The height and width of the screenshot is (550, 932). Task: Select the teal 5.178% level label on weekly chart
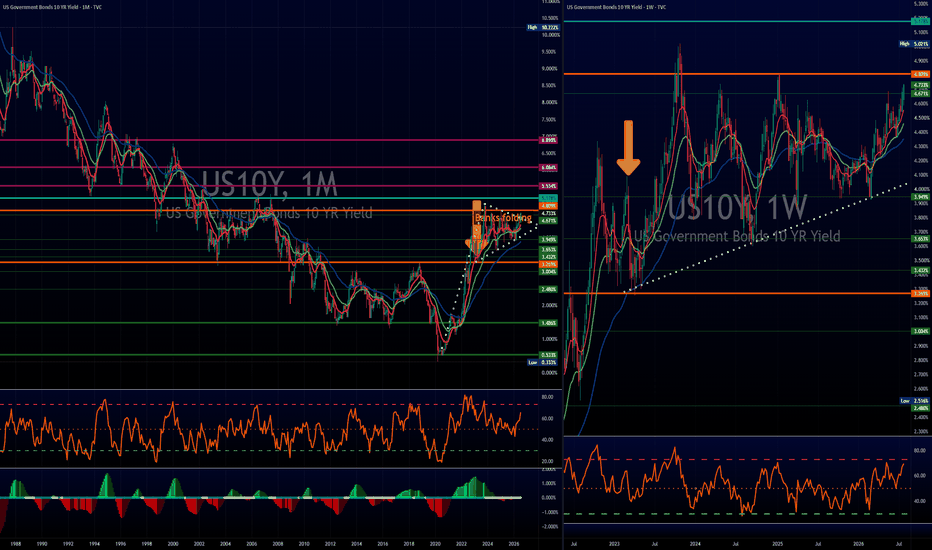(x=921, y=21)
